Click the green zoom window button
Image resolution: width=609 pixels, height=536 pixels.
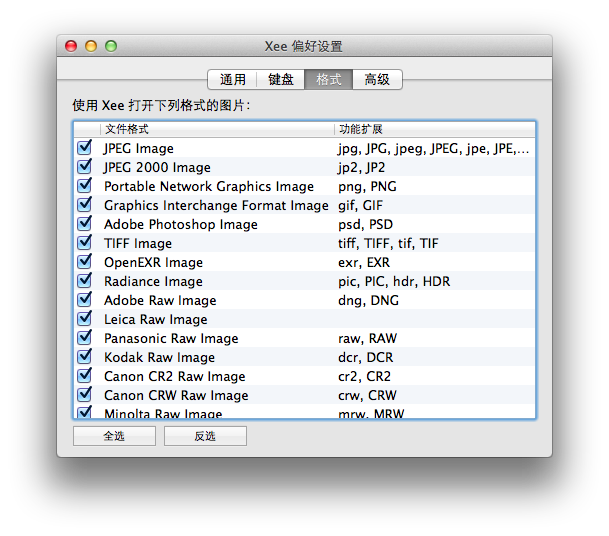(111, 46)
